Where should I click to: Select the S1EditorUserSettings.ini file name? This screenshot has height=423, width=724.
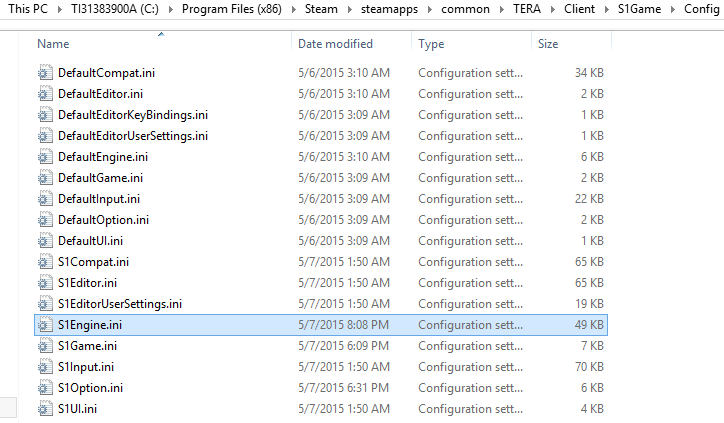tap(120, 304)
